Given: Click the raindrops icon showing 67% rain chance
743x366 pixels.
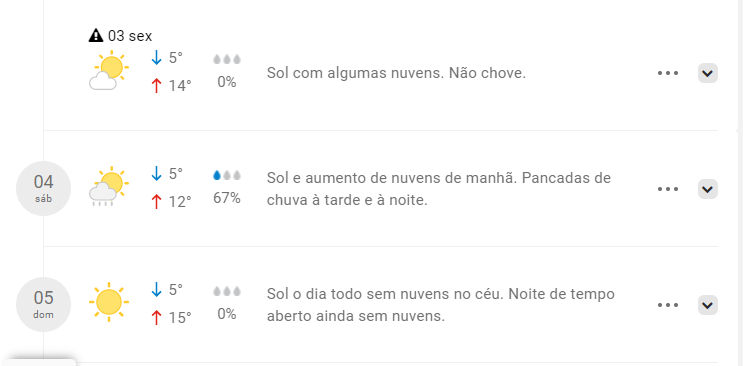Looking at the screenshot, I should [x=227, y=175].
